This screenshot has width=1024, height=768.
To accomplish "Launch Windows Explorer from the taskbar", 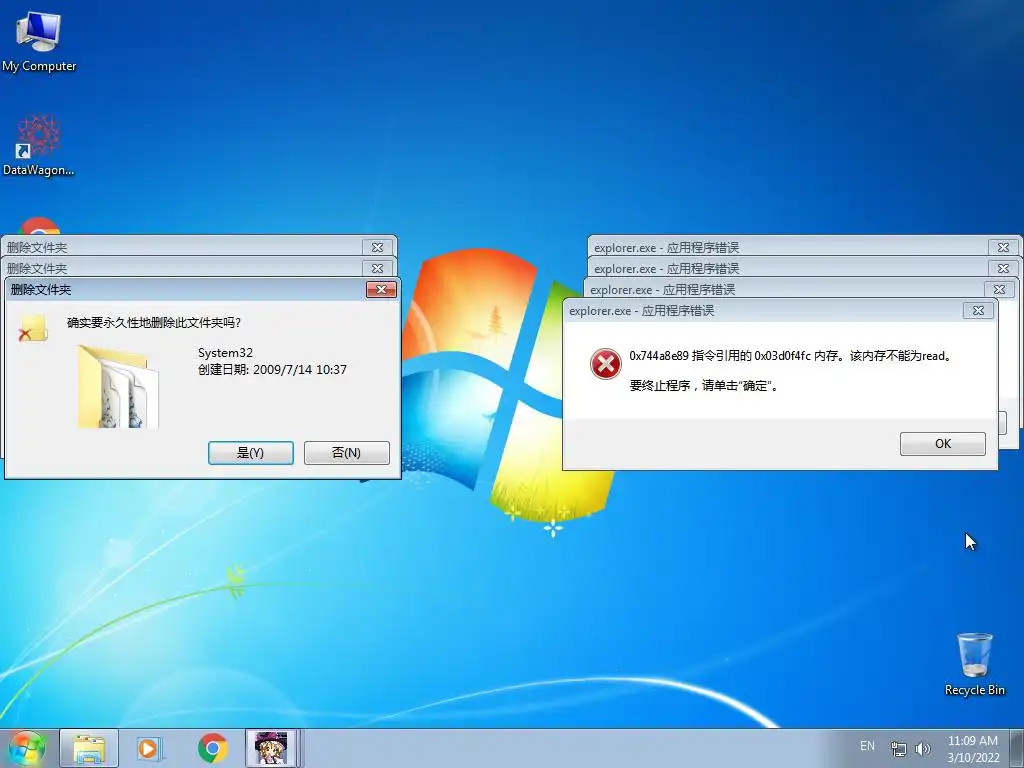I will tap(89, 748).
